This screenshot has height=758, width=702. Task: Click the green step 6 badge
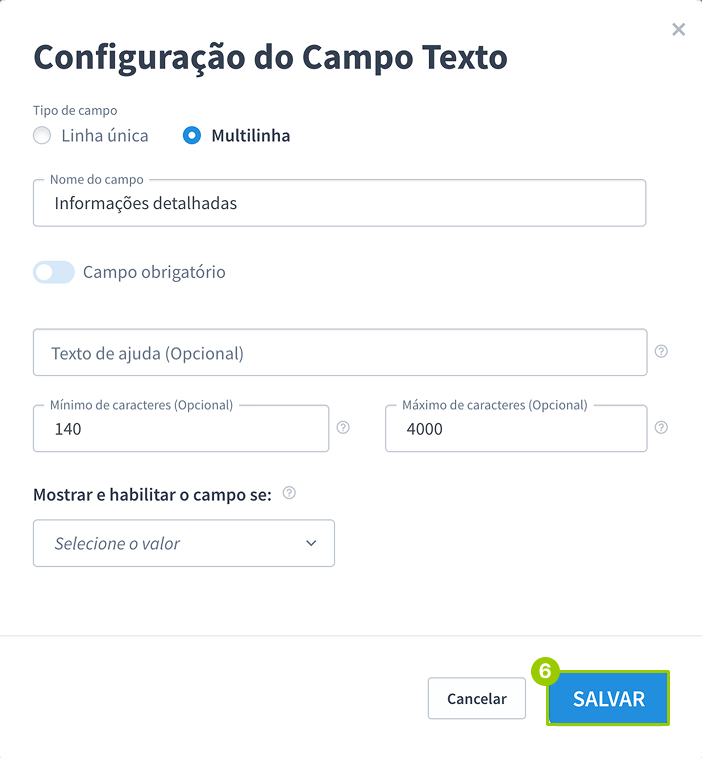[x=545, y=671]
